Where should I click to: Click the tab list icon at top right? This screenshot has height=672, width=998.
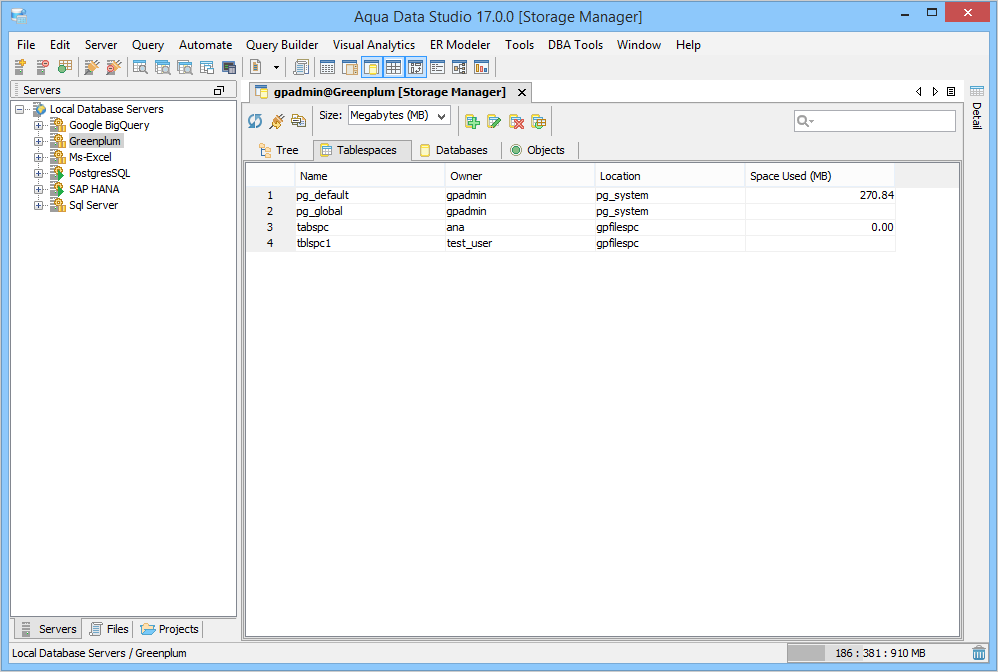click(x=951, y=92)
